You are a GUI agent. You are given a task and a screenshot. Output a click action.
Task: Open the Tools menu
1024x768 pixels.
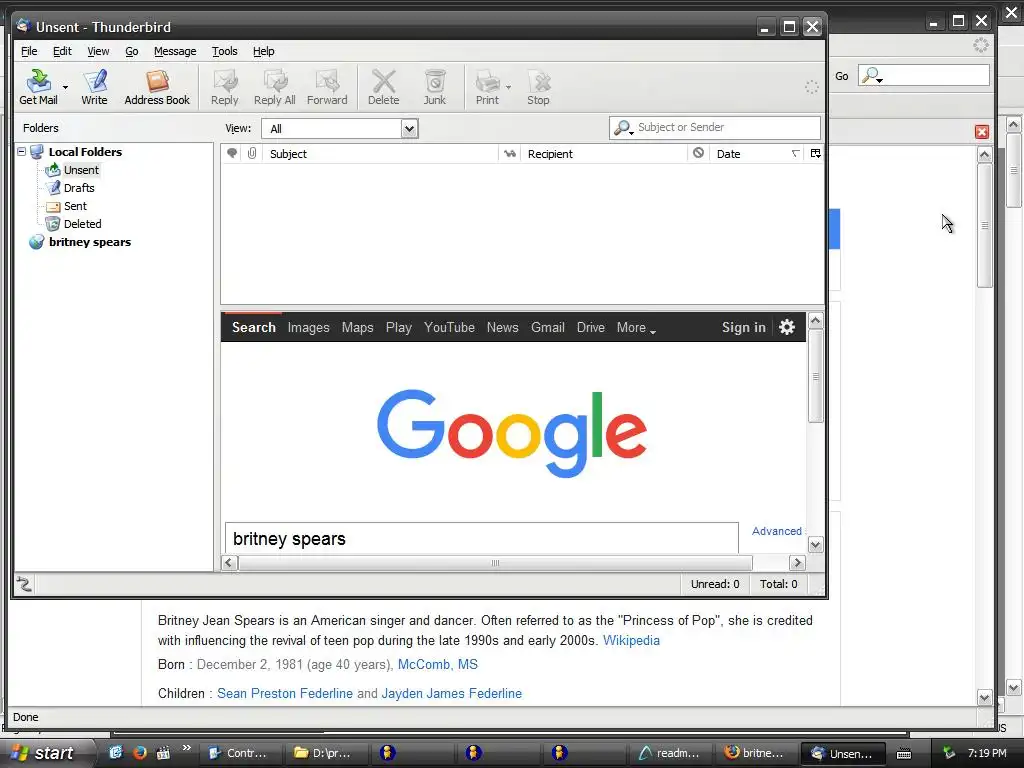pos(224,51)
